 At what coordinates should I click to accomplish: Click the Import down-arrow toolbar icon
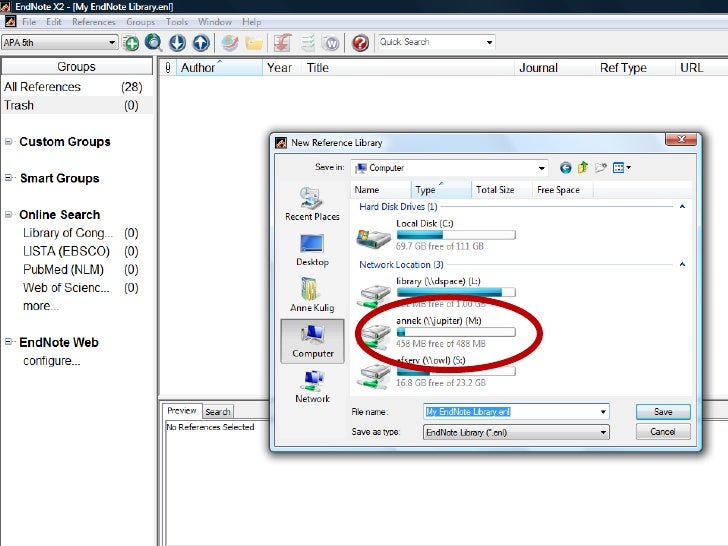(177, 43)
